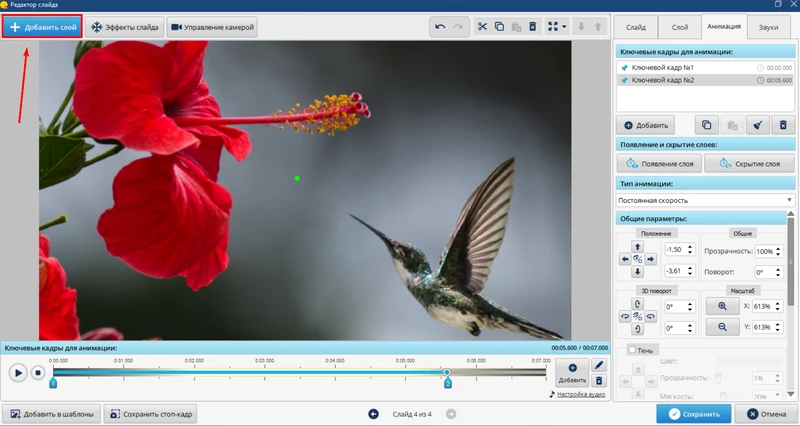
Task: Expand the fit-to-screen dropdown arrow in toolbar
Action: click(x=566, y=27)
